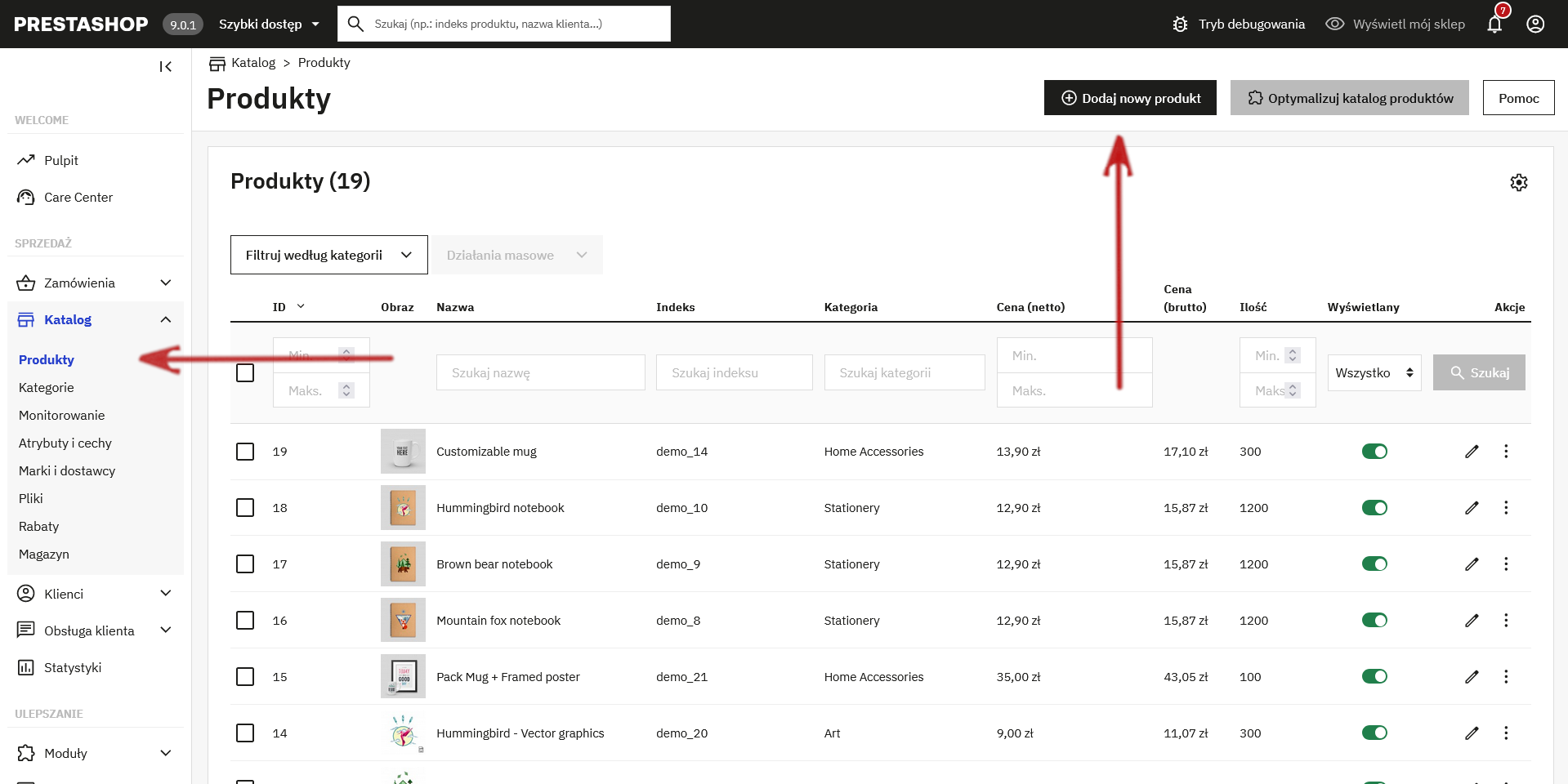Go to Kategorie in the Katalog submenu
This screenshot has height=784, width=1568.
(x=47, y=388)
